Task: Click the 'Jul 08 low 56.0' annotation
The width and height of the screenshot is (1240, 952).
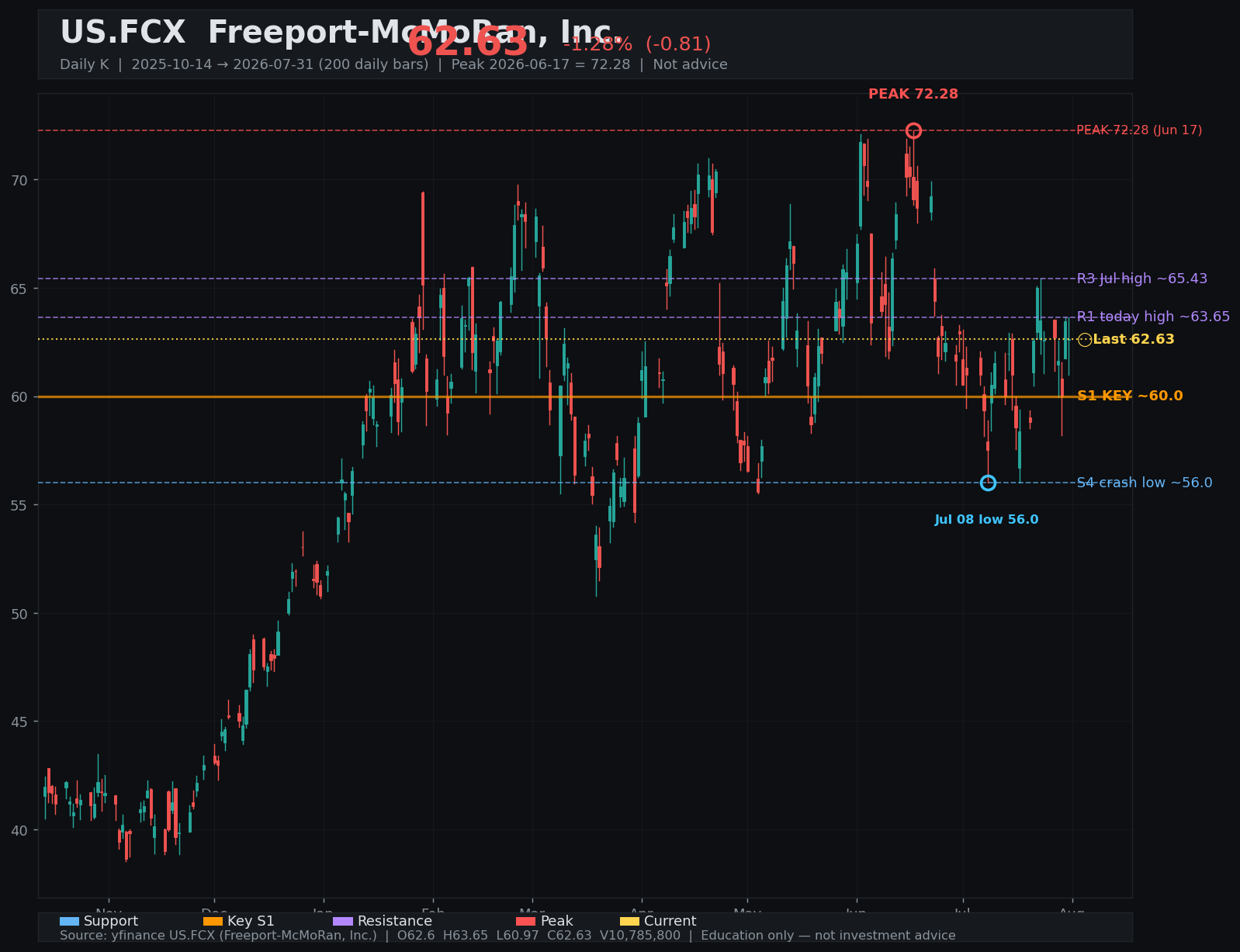Action: point(986,520)
